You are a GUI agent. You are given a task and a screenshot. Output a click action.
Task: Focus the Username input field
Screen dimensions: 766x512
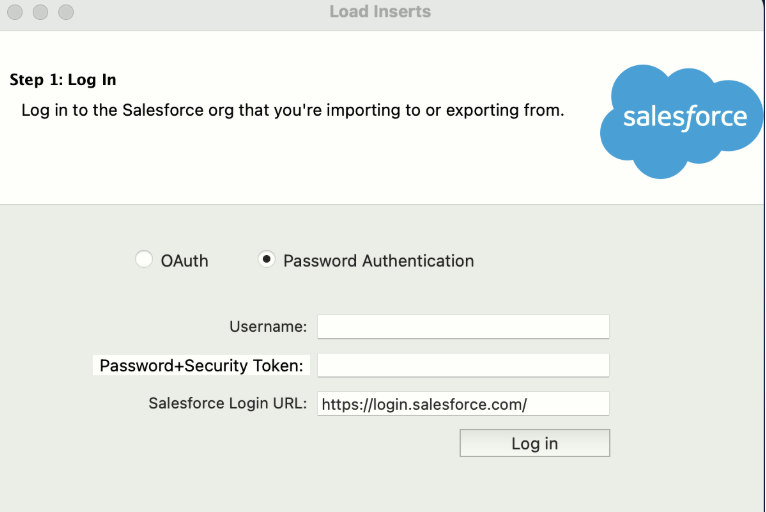tap(463, 327)
